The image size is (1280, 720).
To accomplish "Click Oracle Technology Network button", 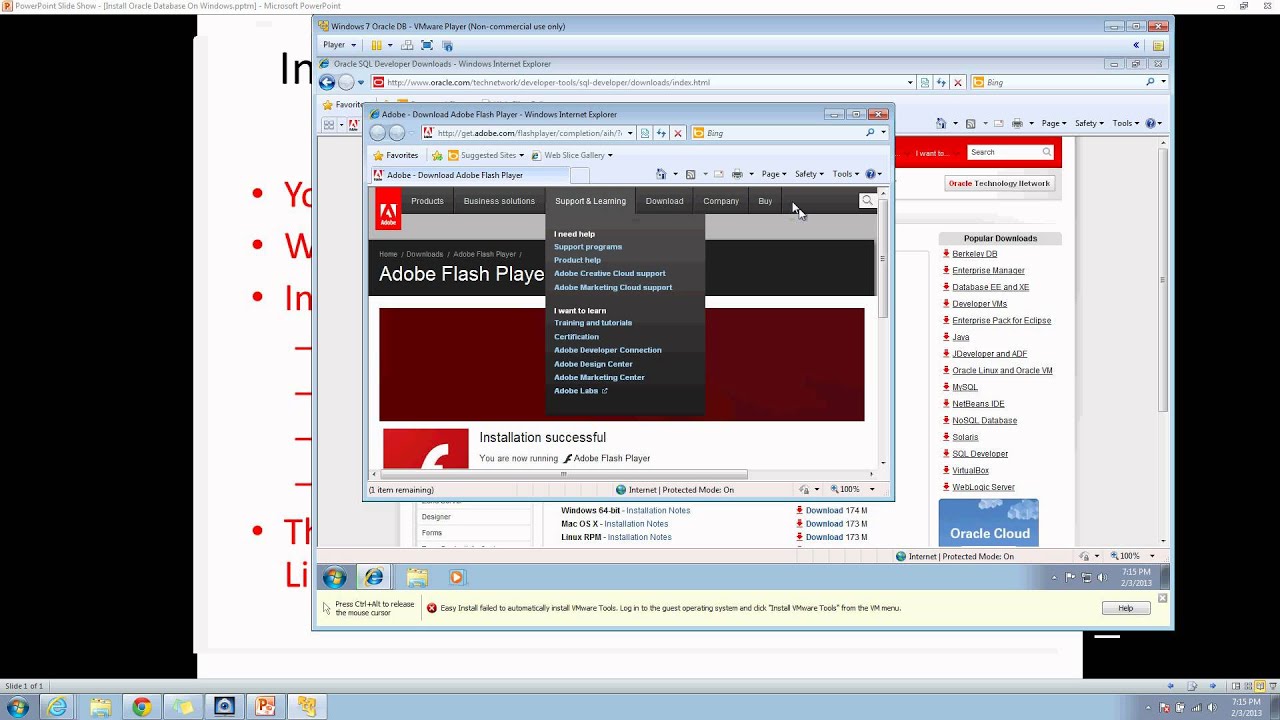I will click(x=999, y=184).
